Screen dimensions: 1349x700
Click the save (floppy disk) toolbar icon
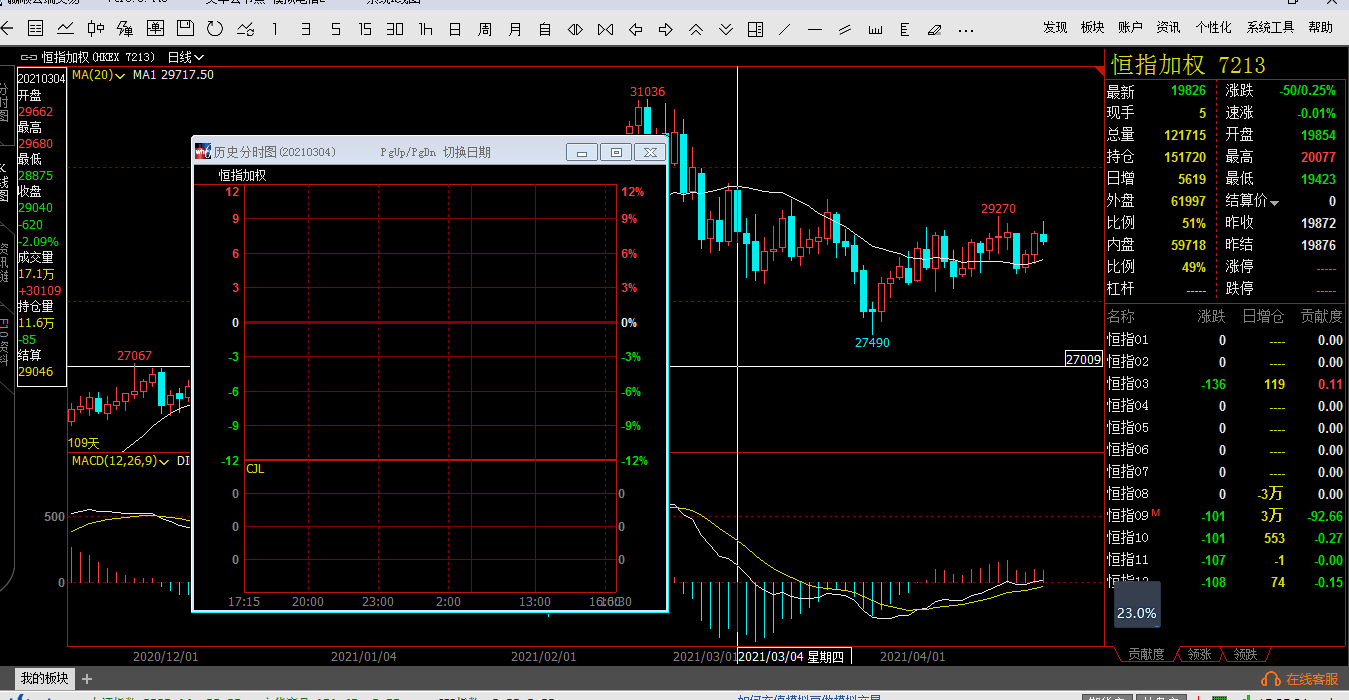pyautogui.click(x=185, y=29)
